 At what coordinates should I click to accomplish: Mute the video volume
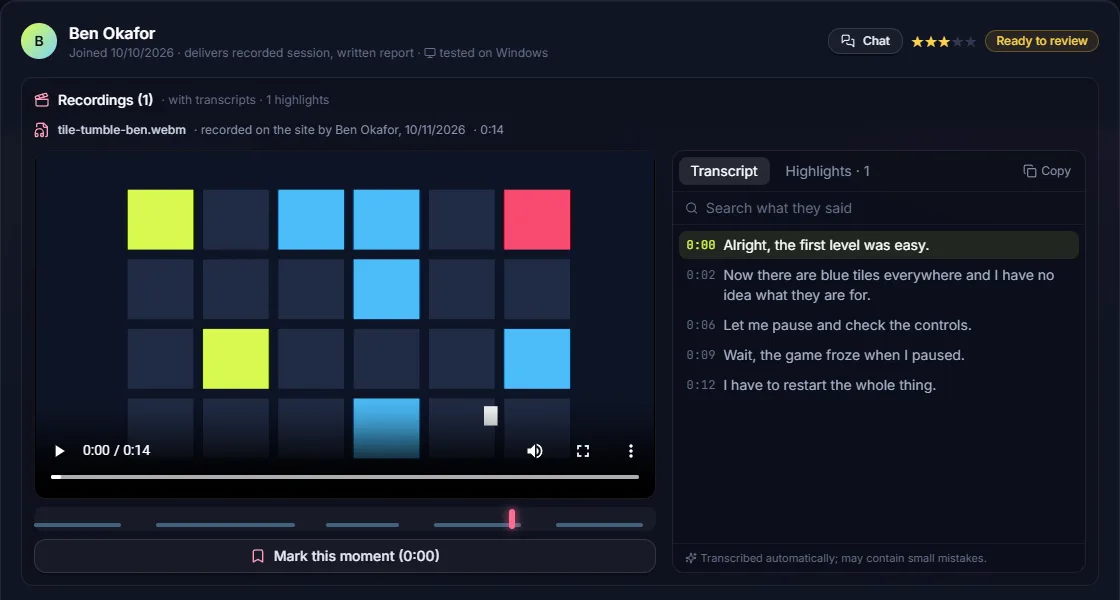(x=534, y=451)
